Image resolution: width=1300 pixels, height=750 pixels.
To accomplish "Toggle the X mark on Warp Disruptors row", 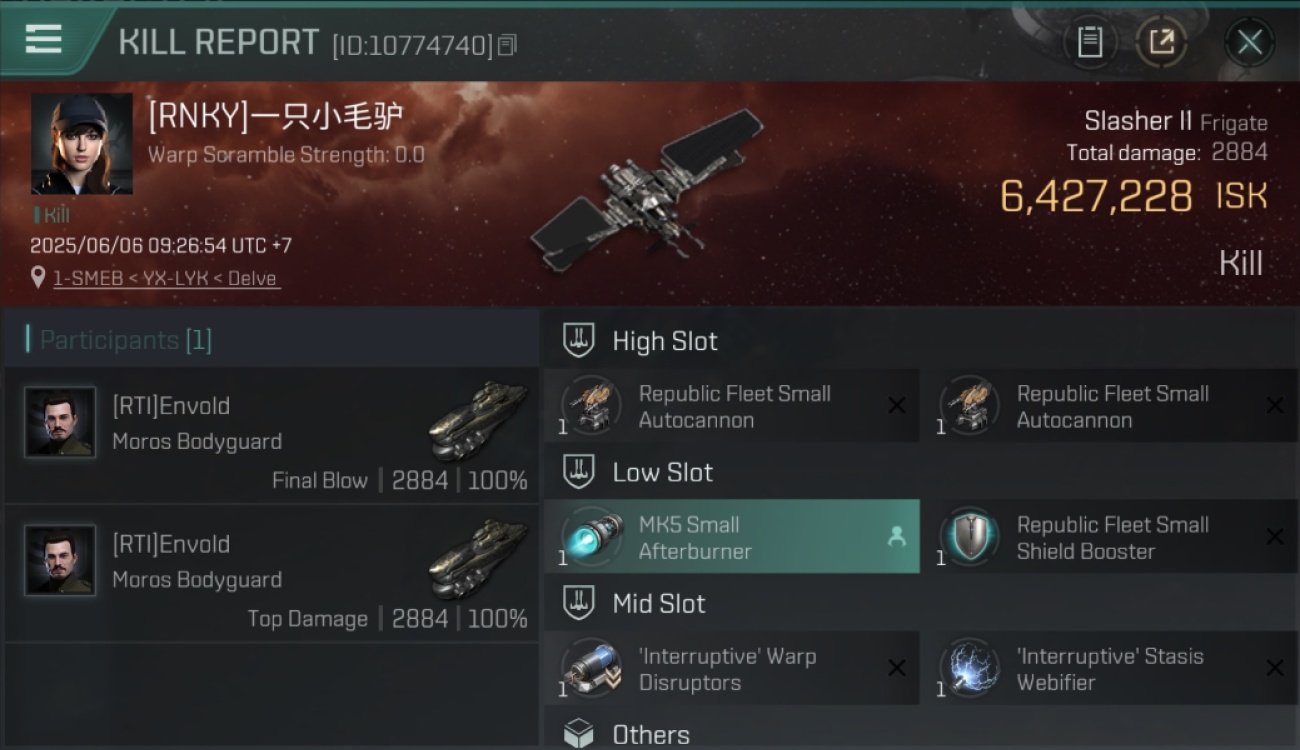I will 897,668.
